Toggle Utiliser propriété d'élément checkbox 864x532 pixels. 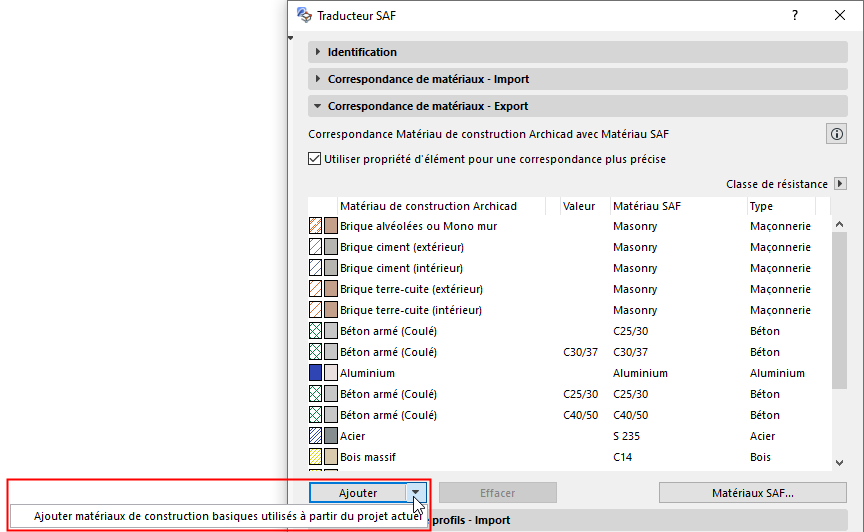click(314, 159)
